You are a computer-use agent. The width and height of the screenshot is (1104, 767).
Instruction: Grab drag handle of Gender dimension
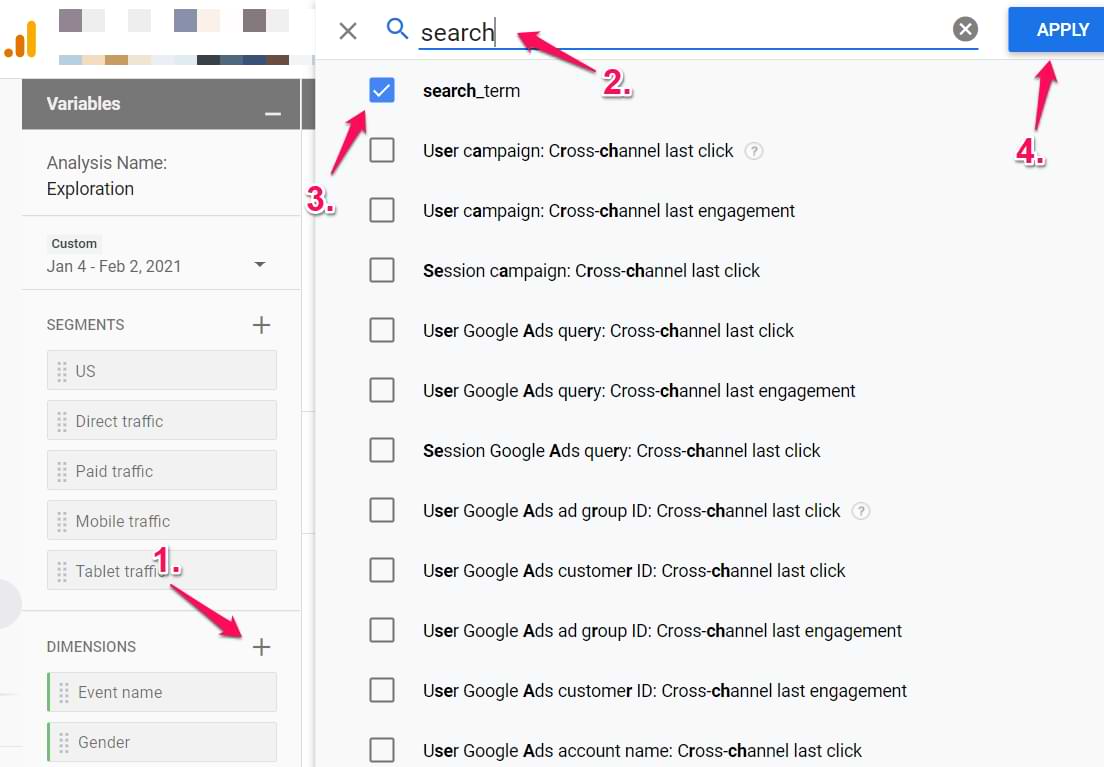pyautogui.click(x=64, y=742)
